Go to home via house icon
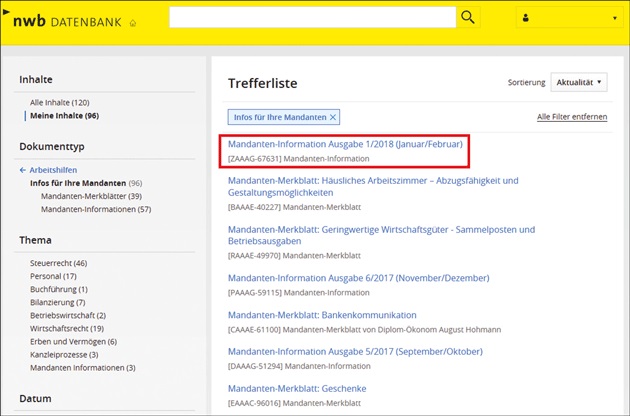 tap(133, 23)
